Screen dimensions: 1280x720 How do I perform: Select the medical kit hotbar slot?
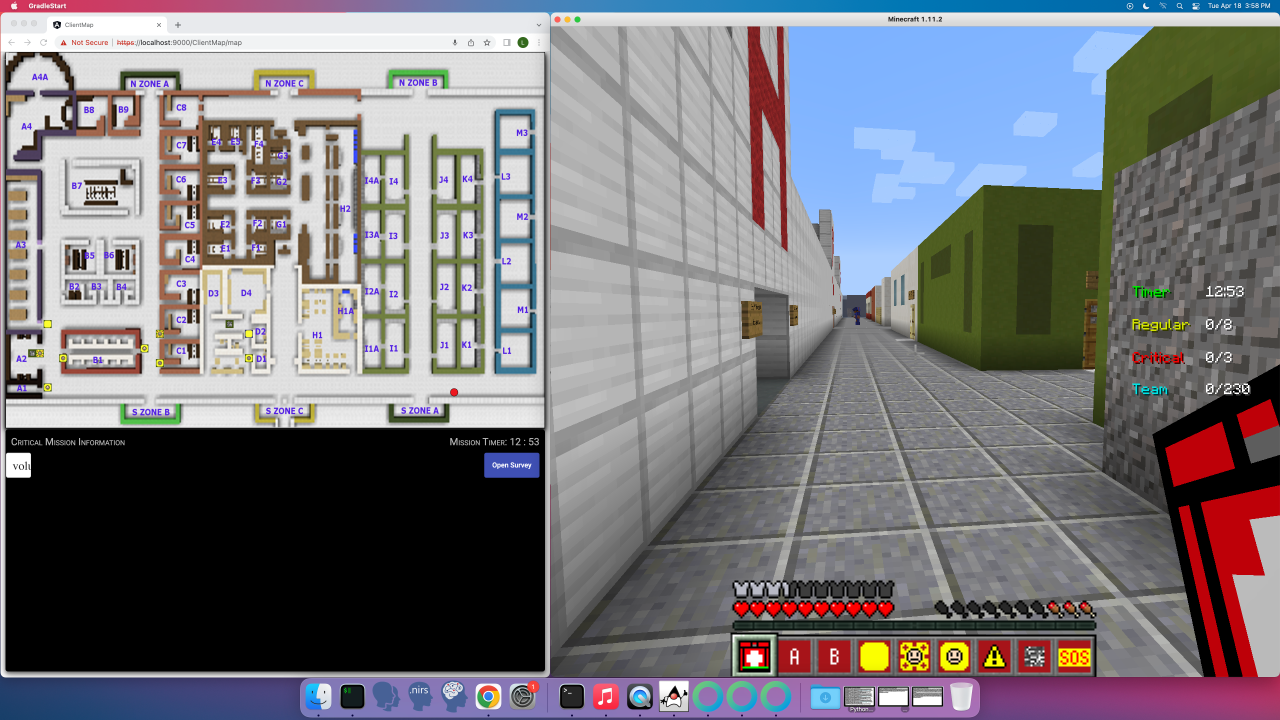point(756,656)
